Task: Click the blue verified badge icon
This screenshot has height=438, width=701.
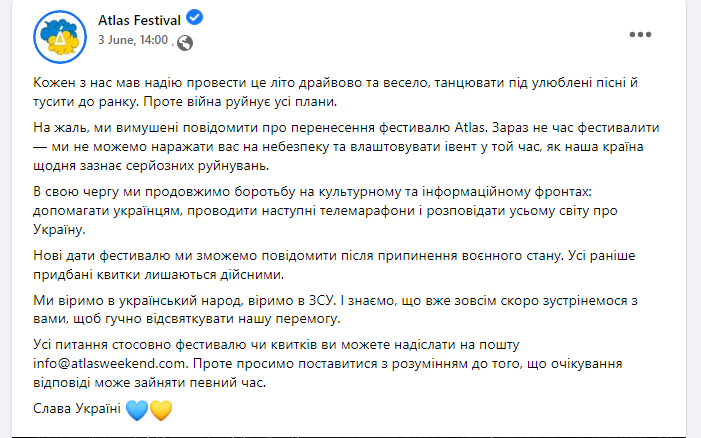Action: pyautogui.click(x=194, y=18)
